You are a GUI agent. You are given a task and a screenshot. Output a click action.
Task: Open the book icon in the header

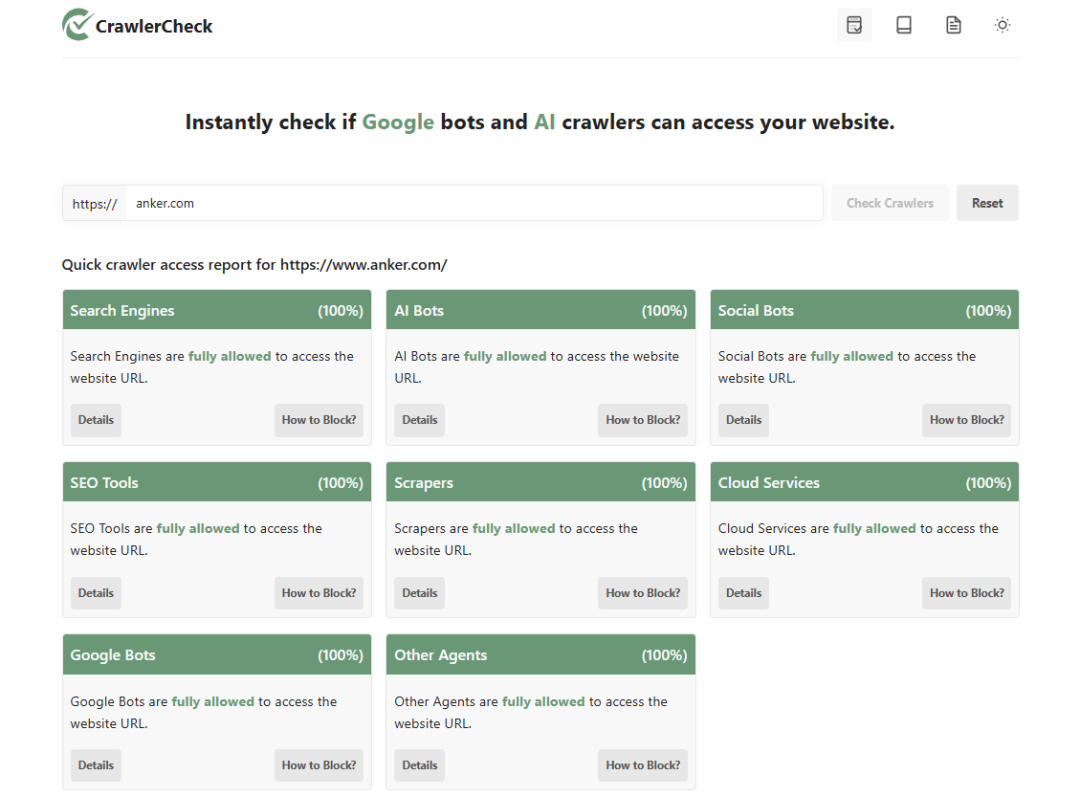(904, 25)
